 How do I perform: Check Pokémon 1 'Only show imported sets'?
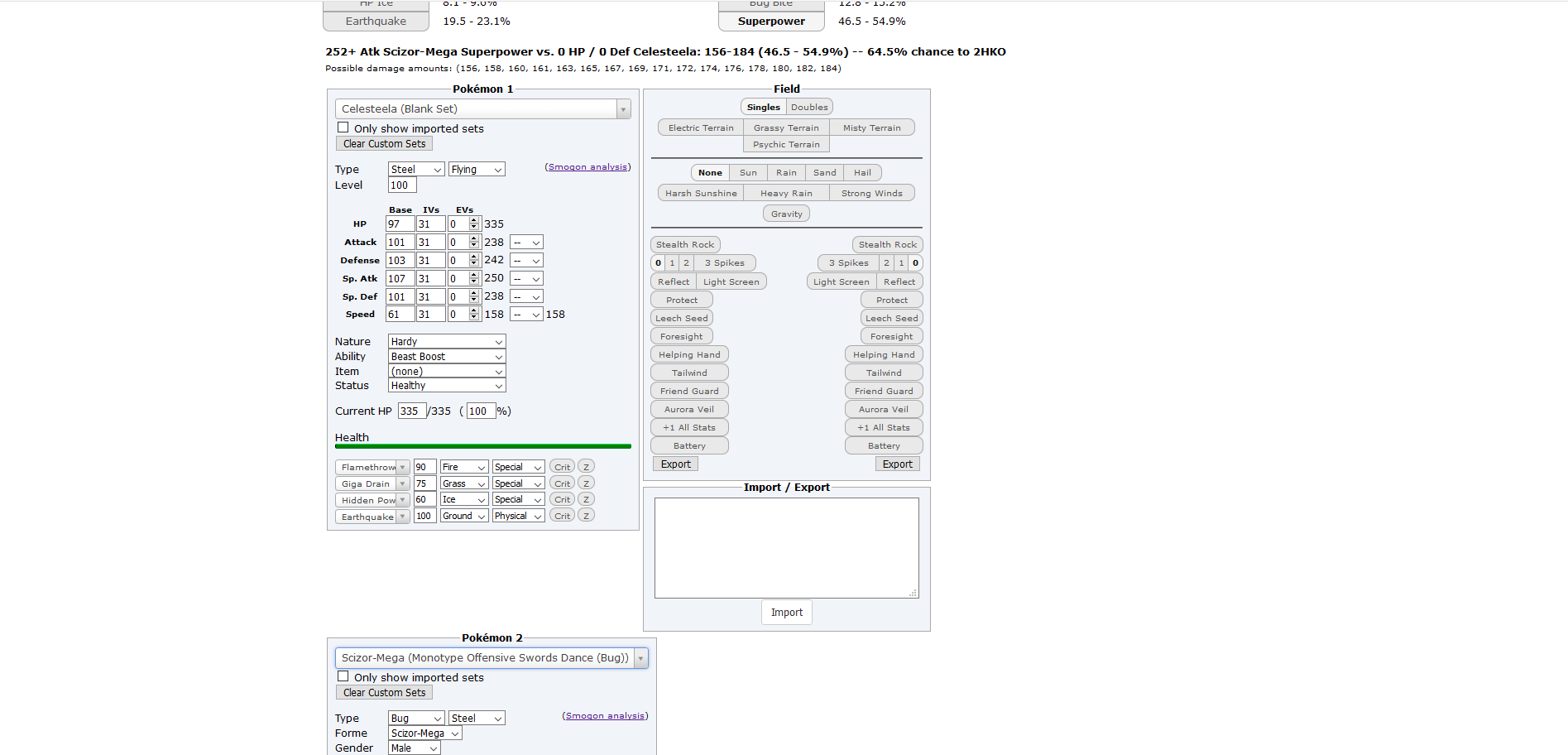[x=343, y=127]
